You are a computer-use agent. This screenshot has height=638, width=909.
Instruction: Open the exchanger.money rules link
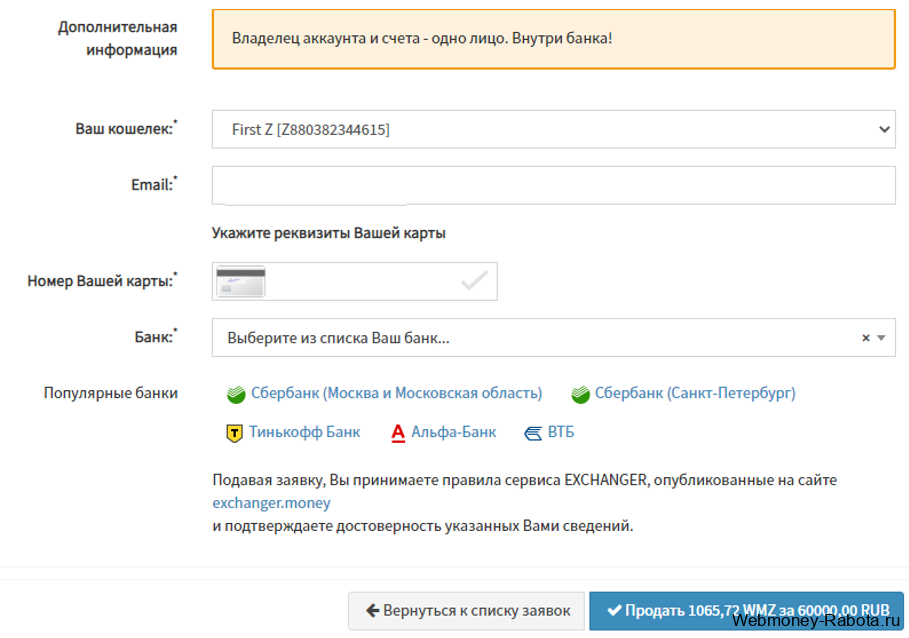pos(271,502)
